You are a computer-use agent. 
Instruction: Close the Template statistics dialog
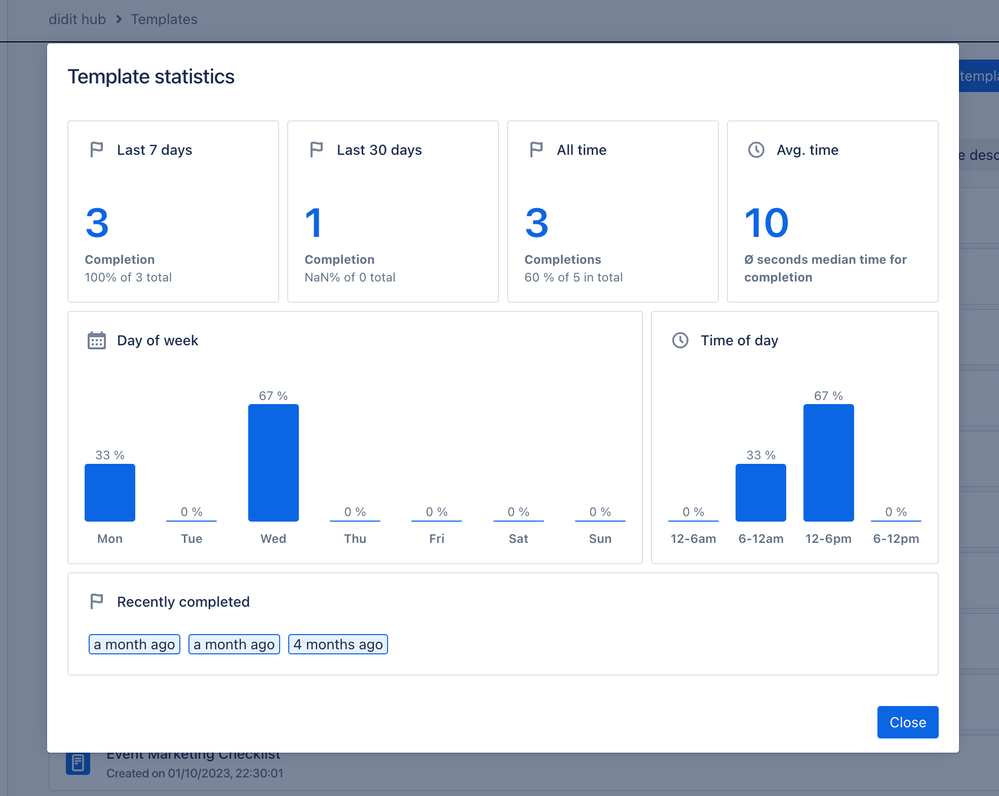[907, 722]
